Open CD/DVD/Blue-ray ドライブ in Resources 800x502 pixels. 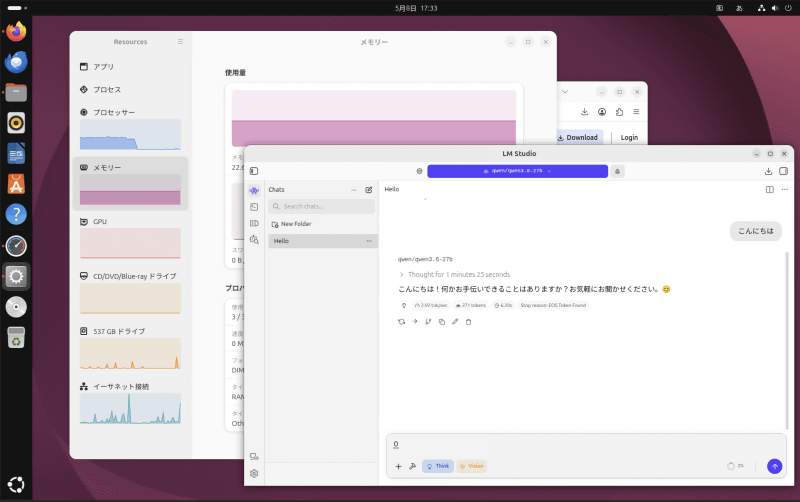pyautogui.click(x=131, y=293)
